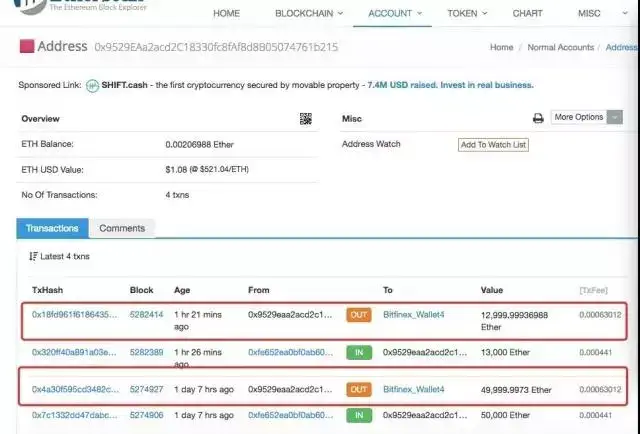Click the Add To Watch List button
The width and height of the screenshot is (640, 434).
(x=493, y=145)
